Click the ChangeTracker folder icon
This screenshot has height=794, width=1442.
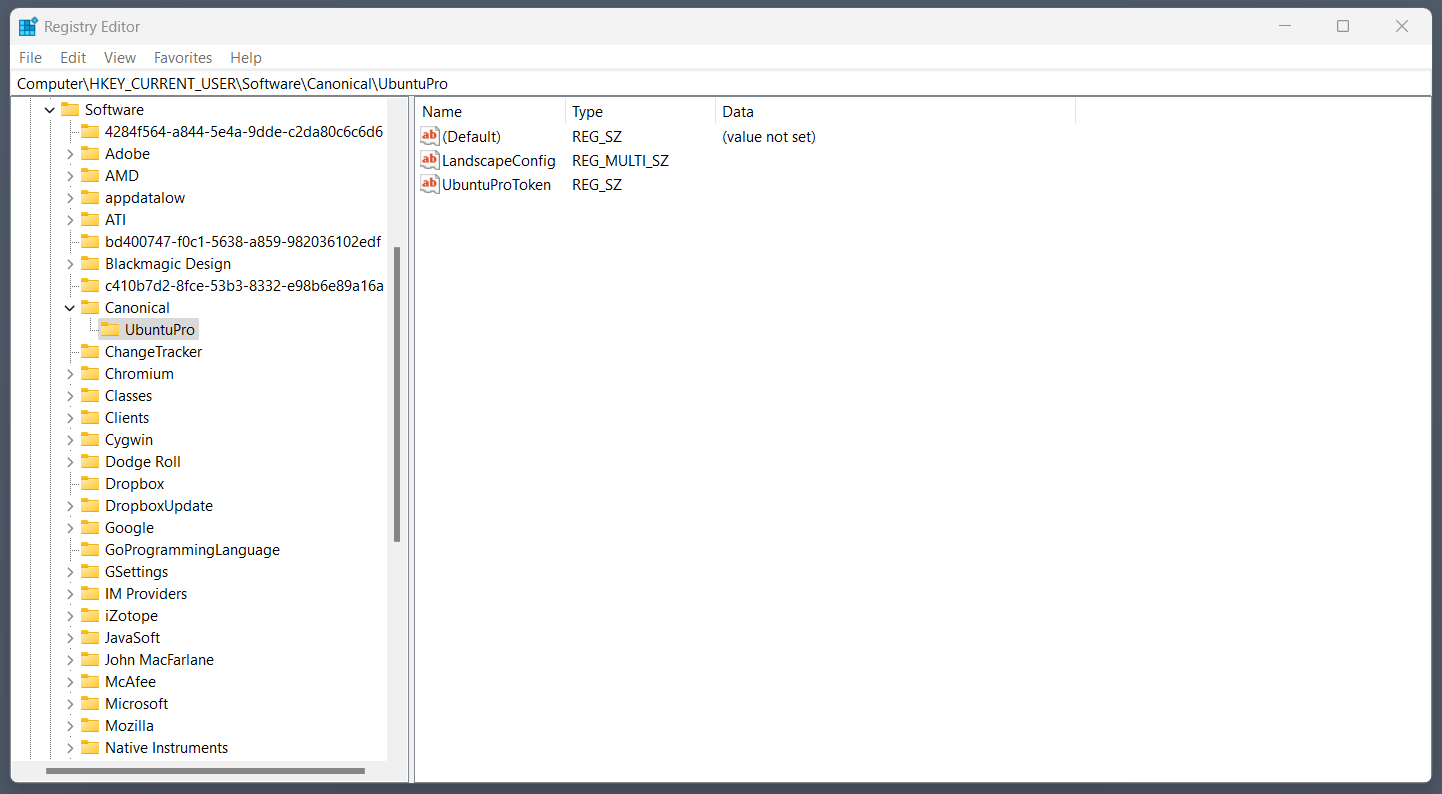(x=90, y=352)
